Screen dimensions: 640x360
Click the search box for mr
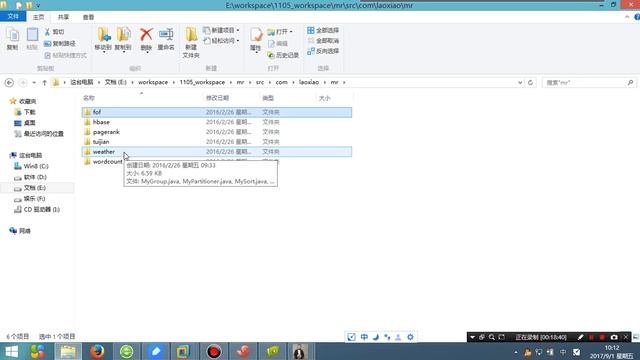point(589,82)
